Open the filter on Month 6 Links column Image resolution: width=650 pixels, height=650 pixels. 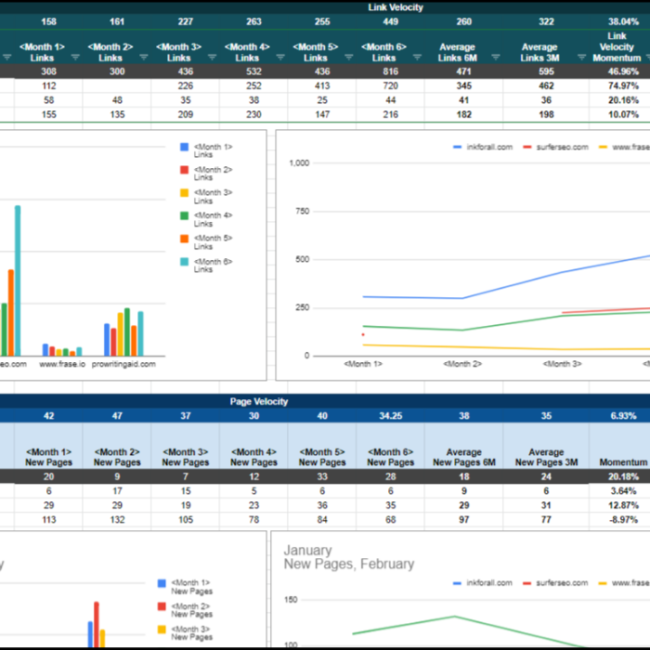(417, 57)
